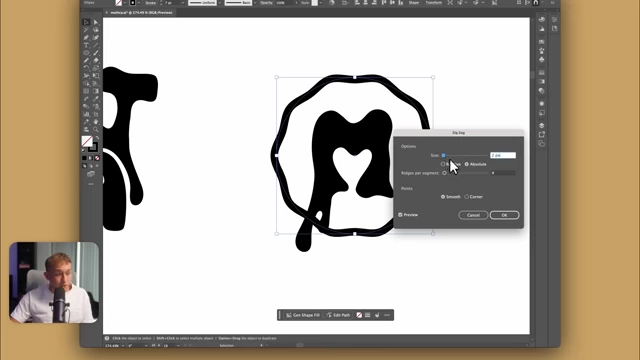Click Edit Path in contextual bar

(338, 315)
